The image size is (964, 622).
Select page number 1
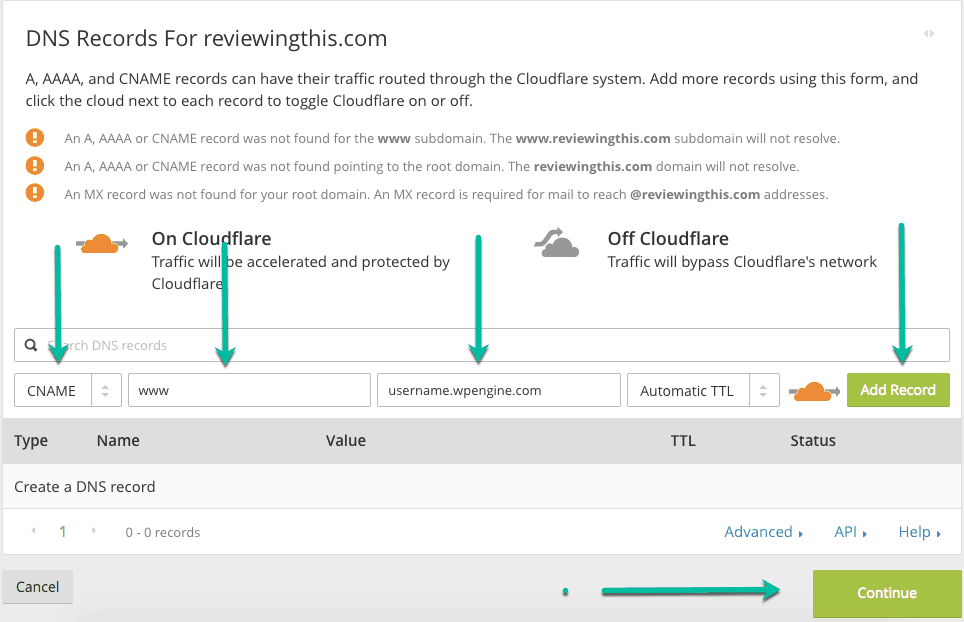63,532
